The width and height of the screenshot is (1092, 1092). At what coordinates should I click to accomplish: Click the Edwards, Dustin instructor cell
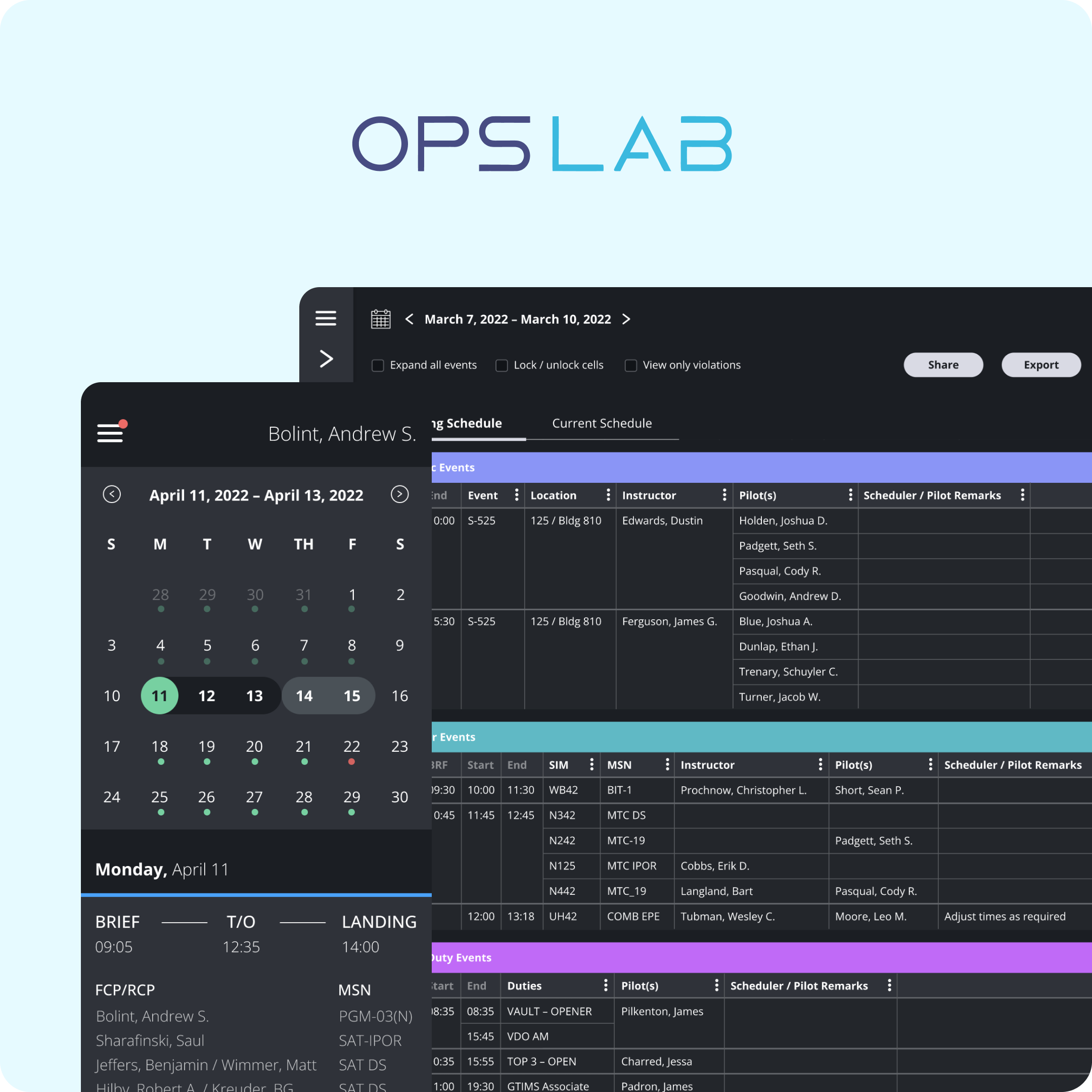point(674,559)
